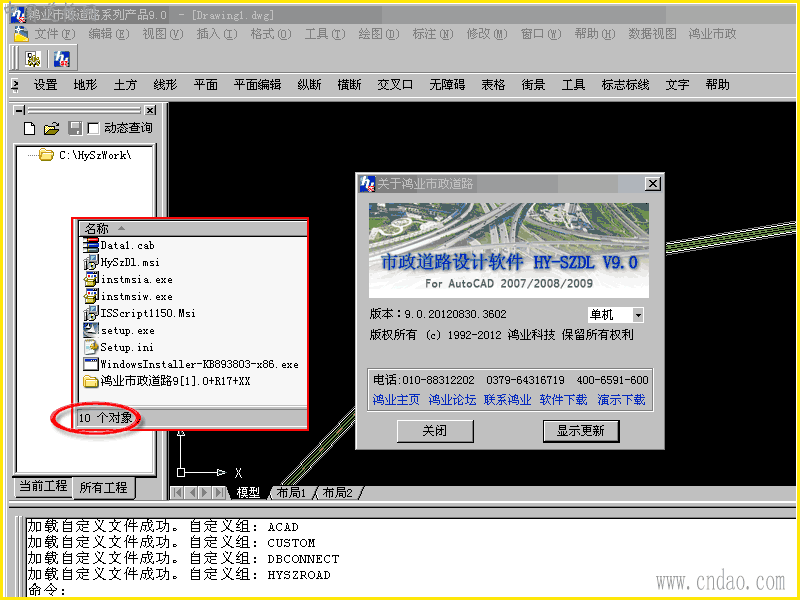Click the blue HY logo toolbar icon
Image resolution: width=800 pixels, height=600 pixels.
pyautogui.click(x=62, y=59)
